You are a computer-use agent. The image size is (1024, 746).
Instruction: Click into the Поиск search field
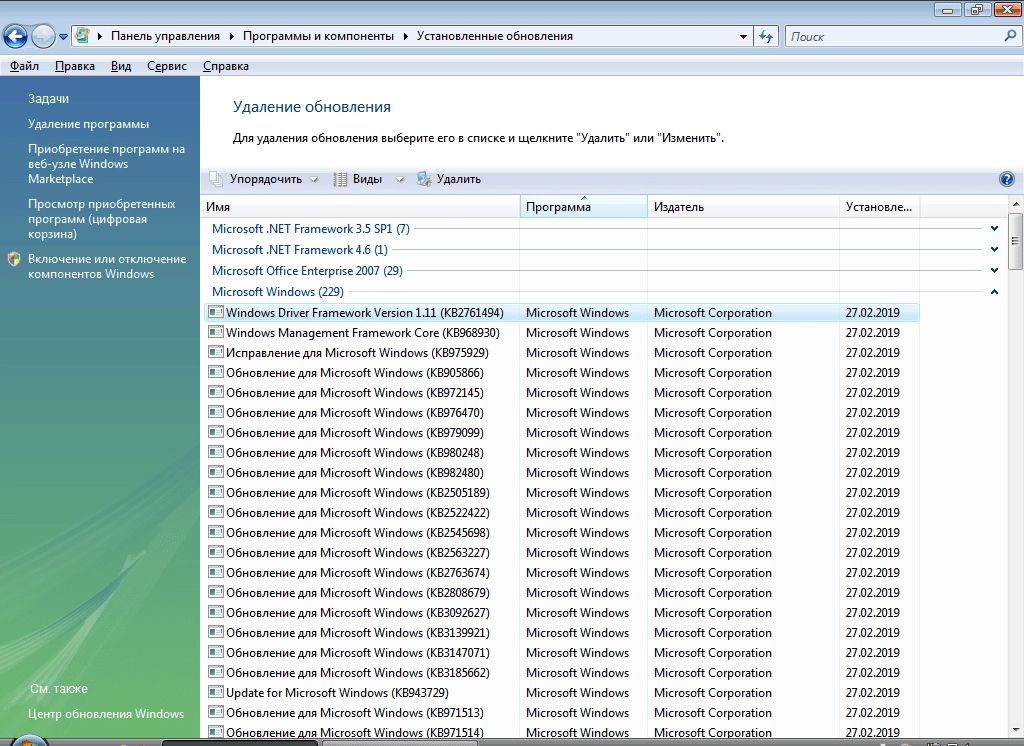tap(893, 37)
